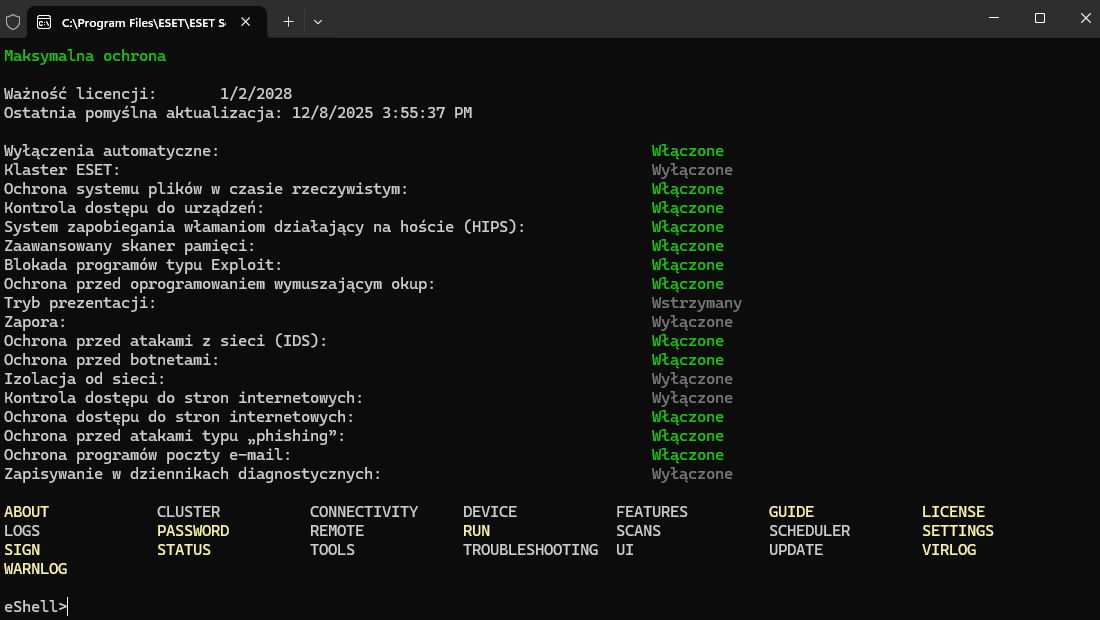The height and width of the screenshot is (620, 1100).
Task: Close the terminal window
Action: pos(1085,18)
